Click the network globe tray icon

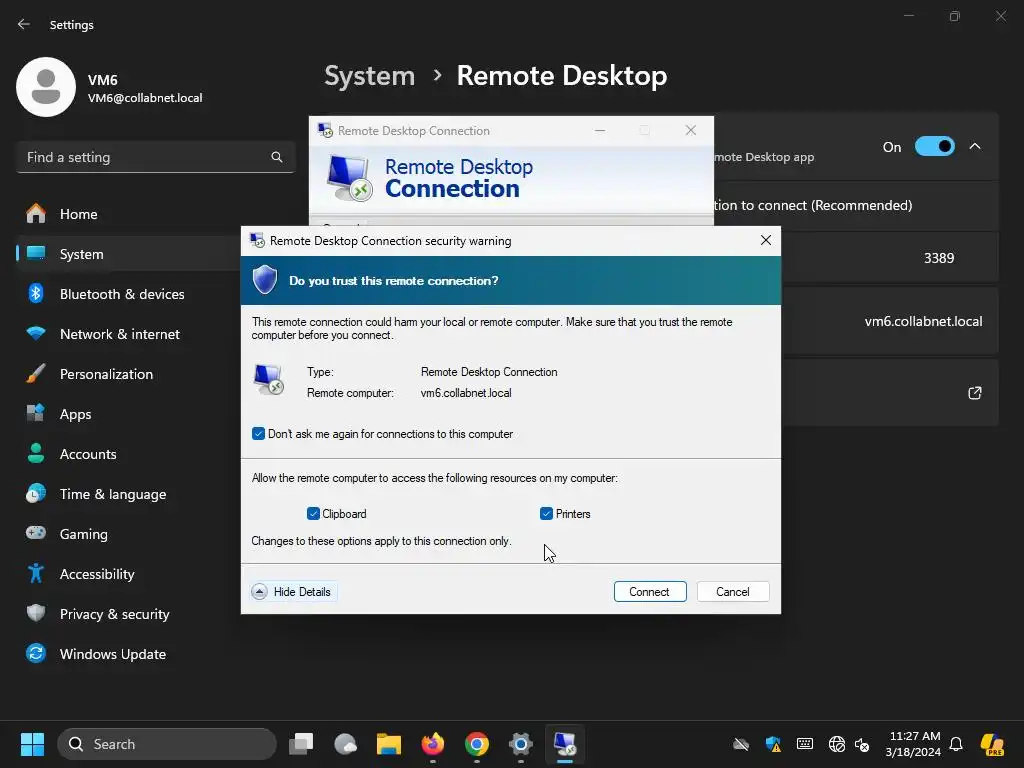tap(837, 744)
